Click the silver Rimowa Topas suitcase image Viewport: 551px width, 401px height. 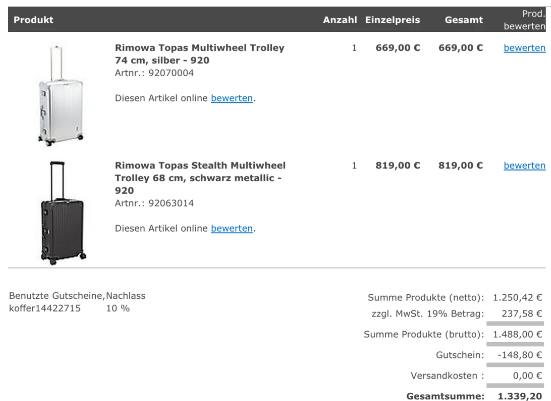pos(61,95)
